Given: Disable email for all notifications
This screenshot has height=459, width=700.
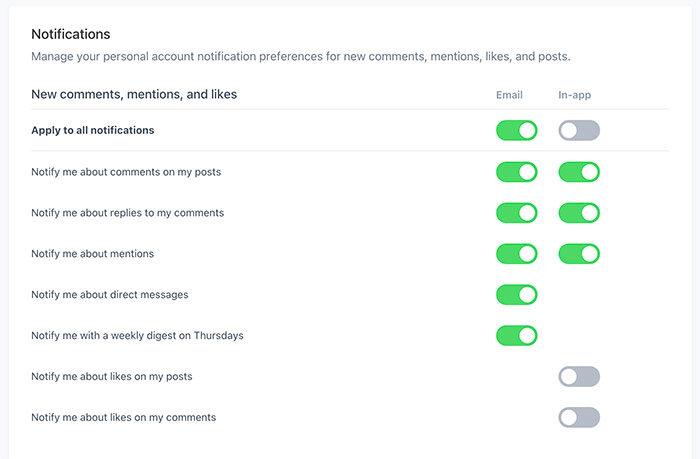Looking at the screenshot, I should (x=516, y=130).
